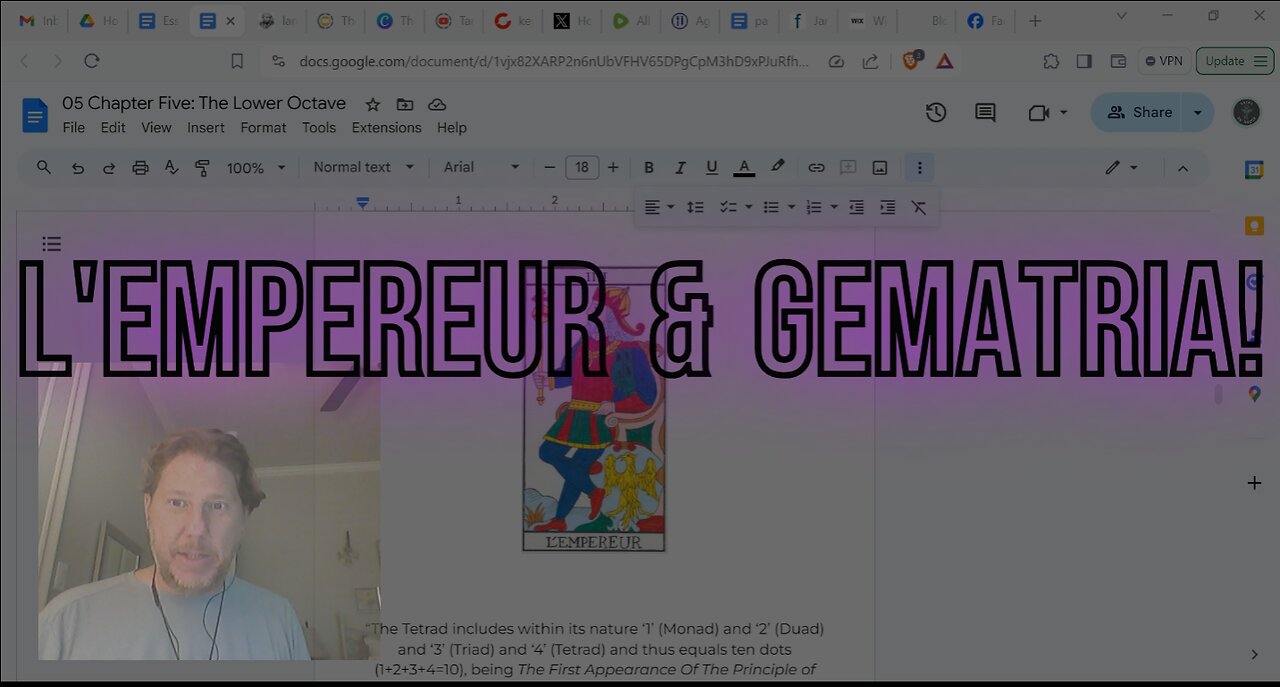1280x687 pixels.
Task: Open the pencil editing mode dropdown
Action: 1122,167
